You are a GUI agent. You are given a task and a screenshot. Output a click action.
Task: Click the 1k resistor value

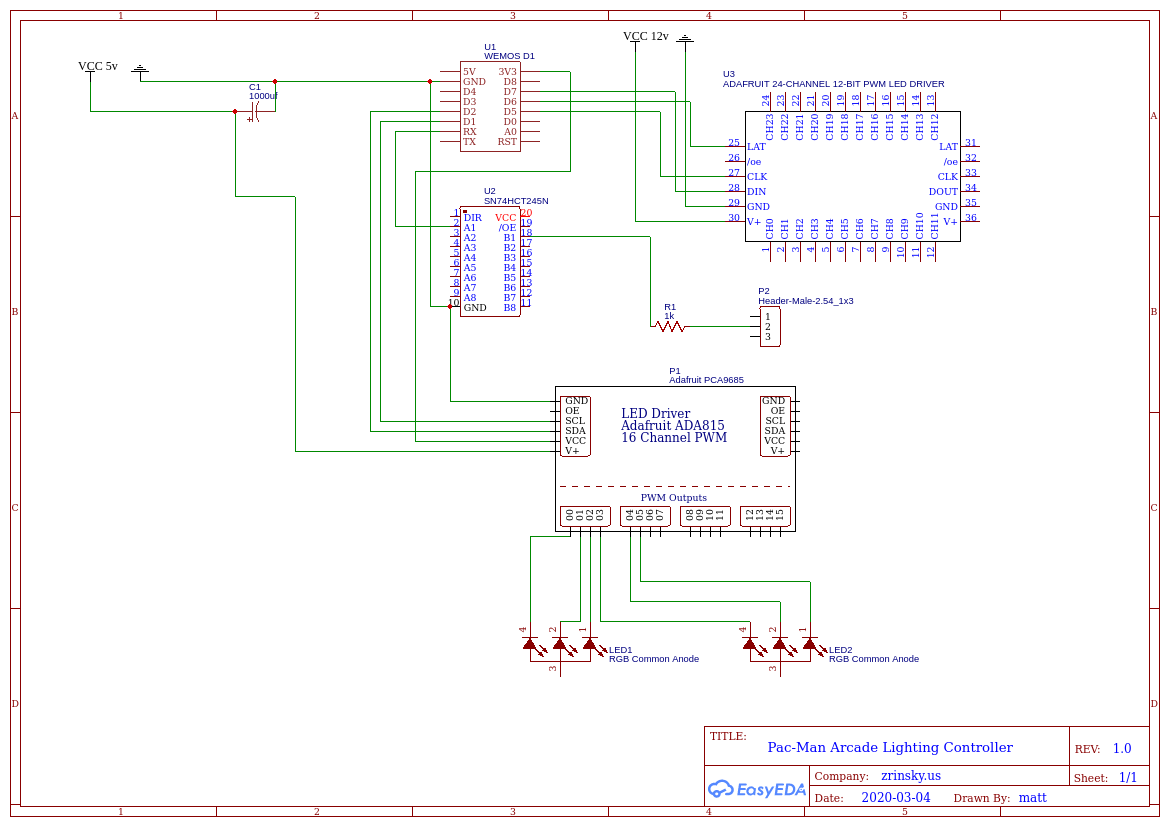pyautogui.click(x=669, y=316)
